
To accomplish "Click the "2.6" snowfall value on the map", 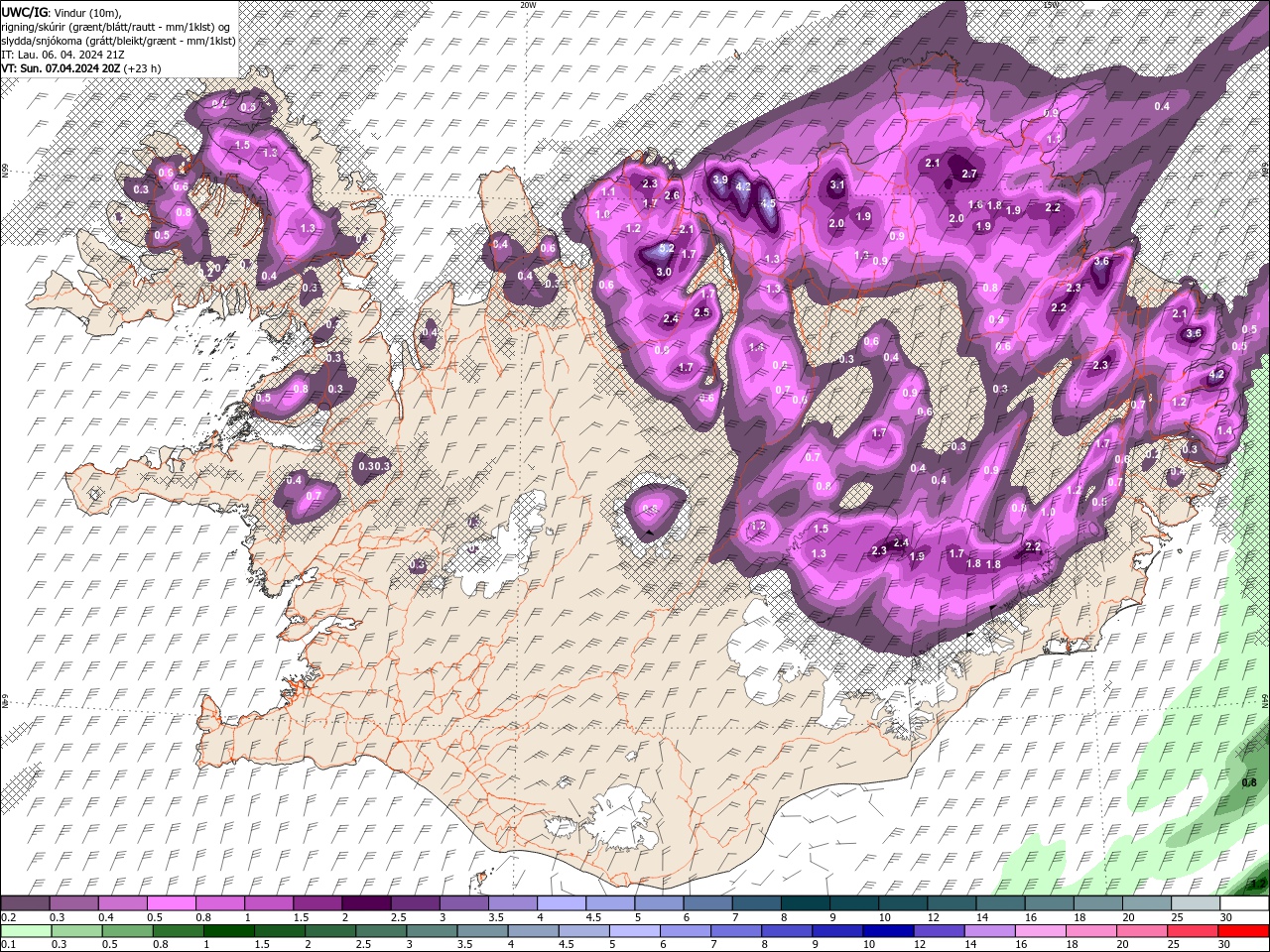I will [672, 195].
